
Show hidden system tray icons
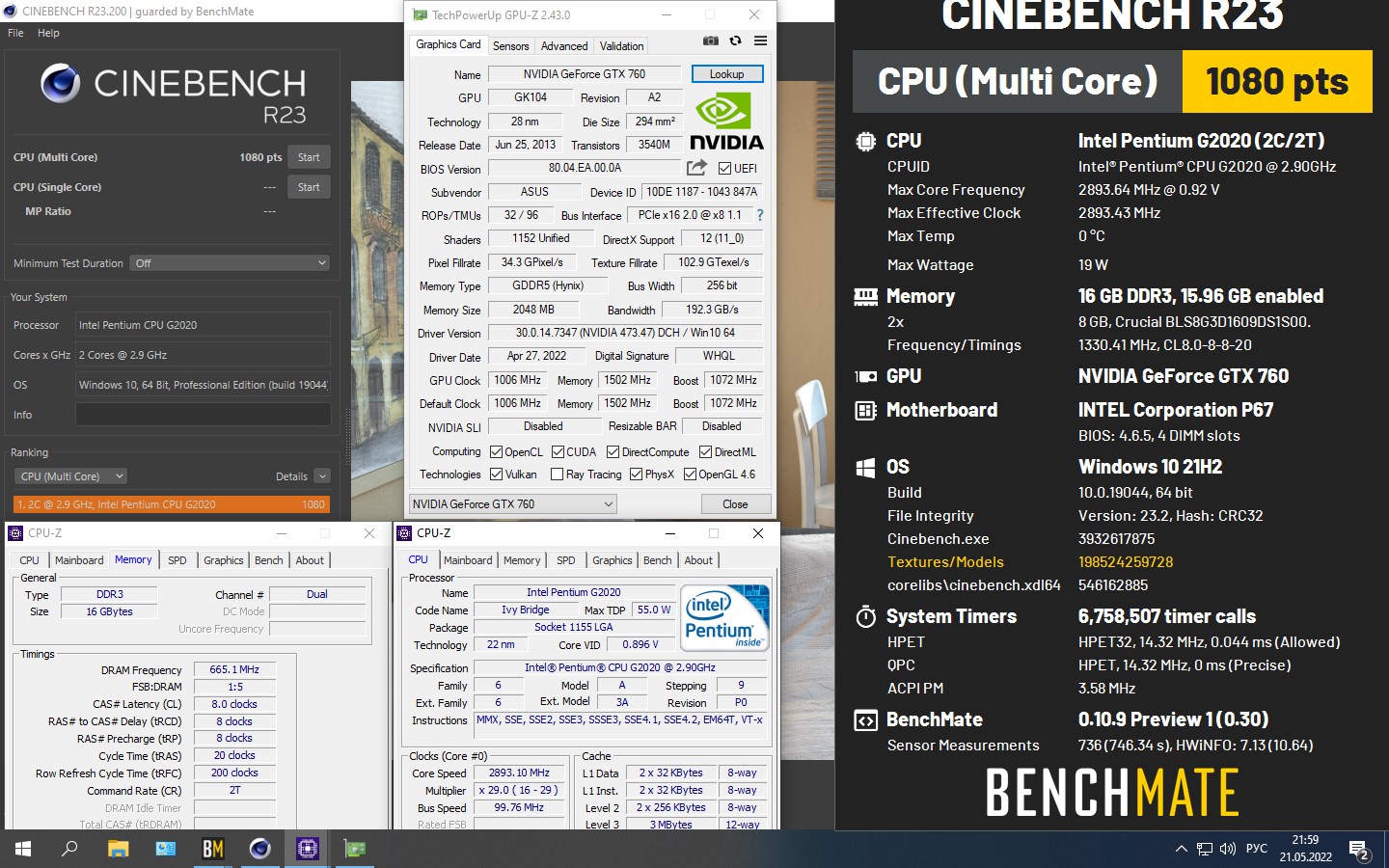click(1181, 849)
